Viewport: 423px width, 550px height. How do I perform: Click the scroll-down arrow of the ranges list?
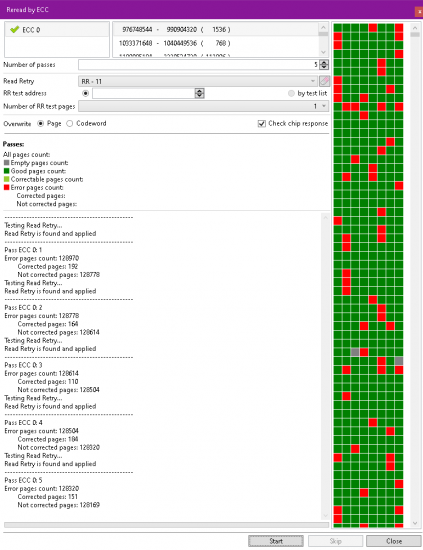[x=323, y=52]
